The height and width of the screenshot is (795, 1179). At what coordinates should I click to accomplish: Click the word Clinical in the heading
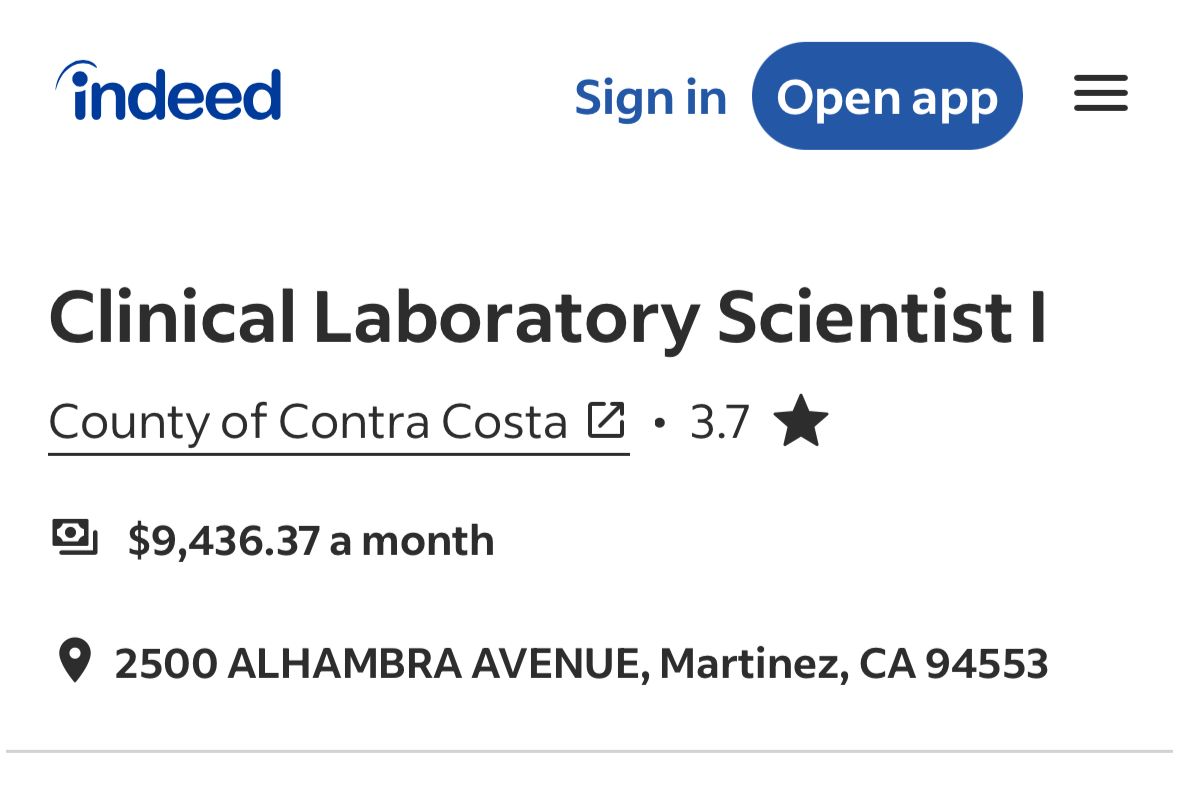(x=172, y=317)
